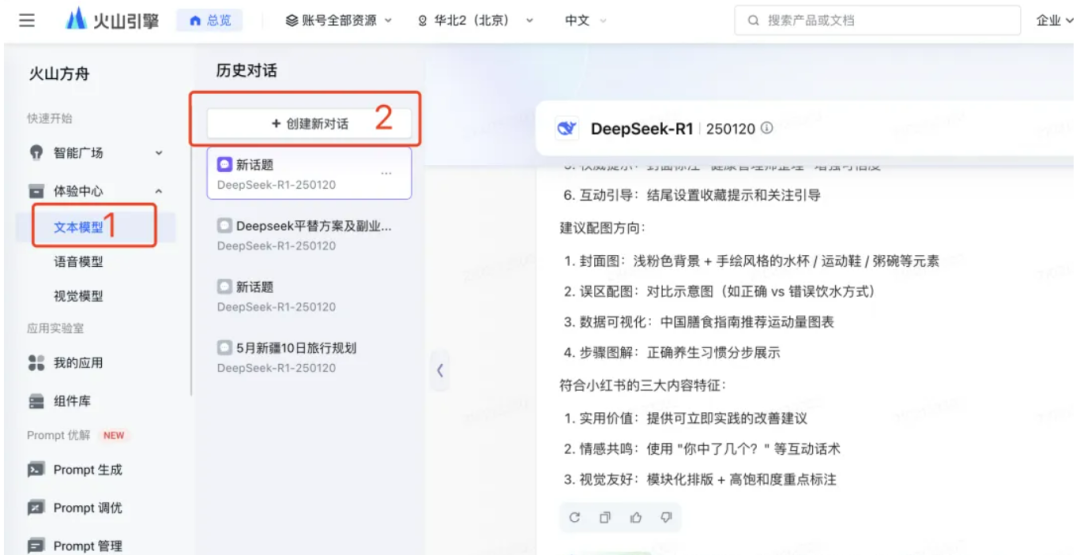Dislike the response with thumbs-down
Screen dimensions: 1080x555
pos(665,517)
